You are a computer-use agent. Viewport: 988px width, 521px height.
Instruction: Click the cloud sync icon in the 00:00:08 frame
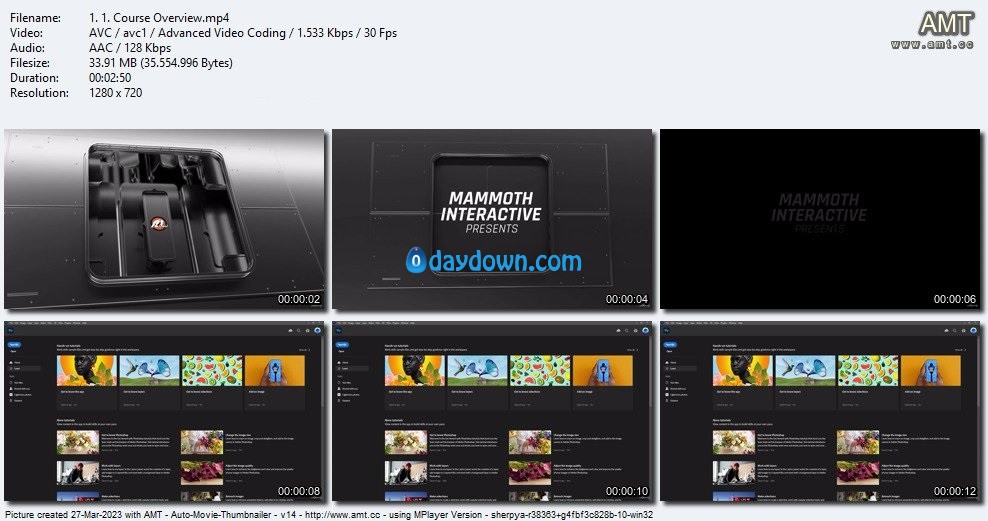tap(290, 331)
